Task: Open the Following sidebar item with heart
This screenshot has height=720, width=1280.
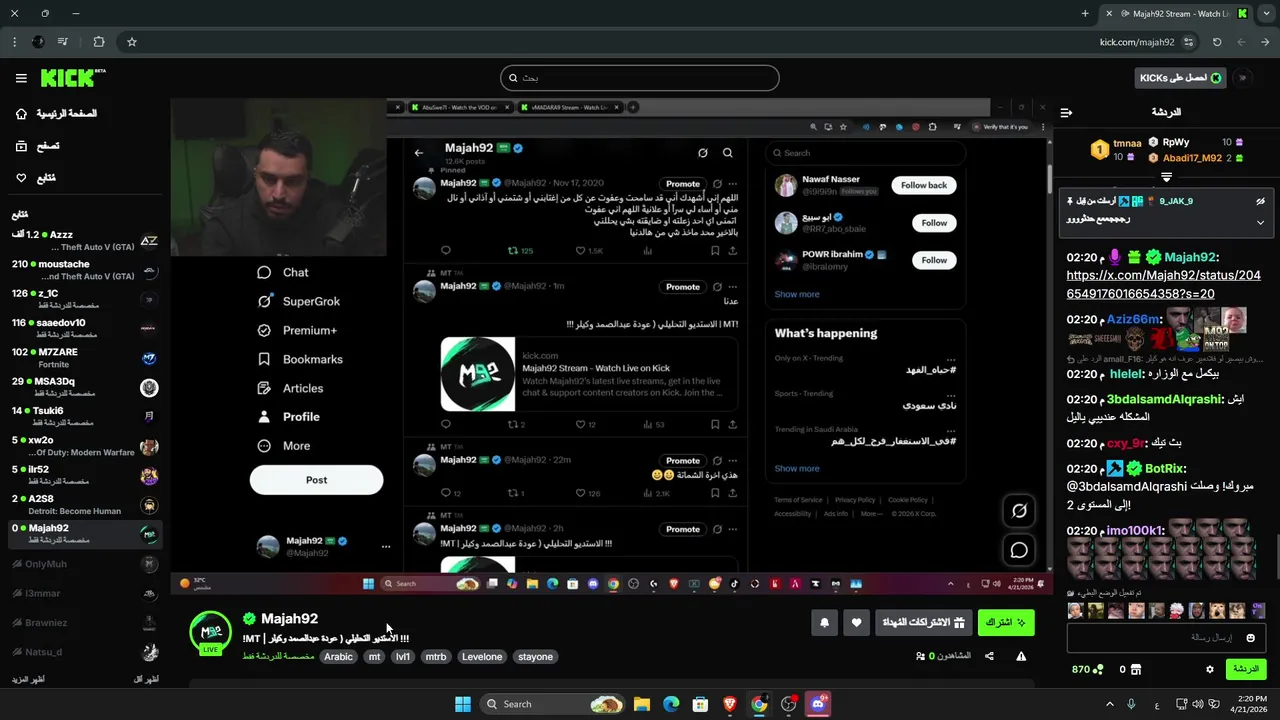Action: (35, 178)
